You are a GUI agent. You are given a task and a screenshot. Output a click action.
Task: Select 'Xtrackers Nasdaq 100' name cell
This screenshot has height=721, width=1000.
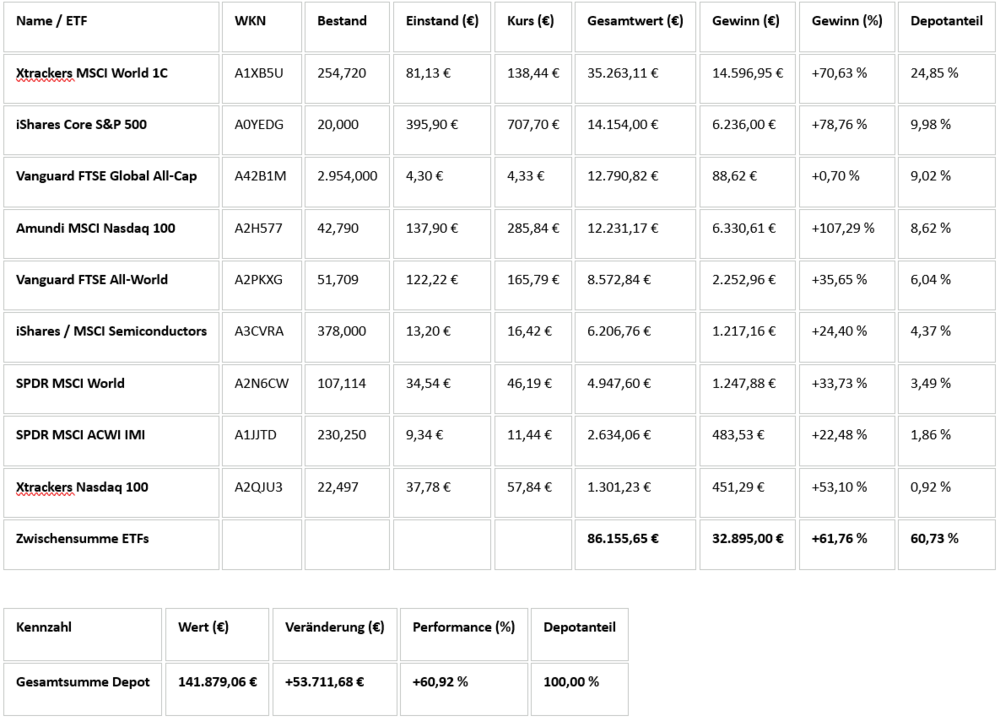coord(111,493)
